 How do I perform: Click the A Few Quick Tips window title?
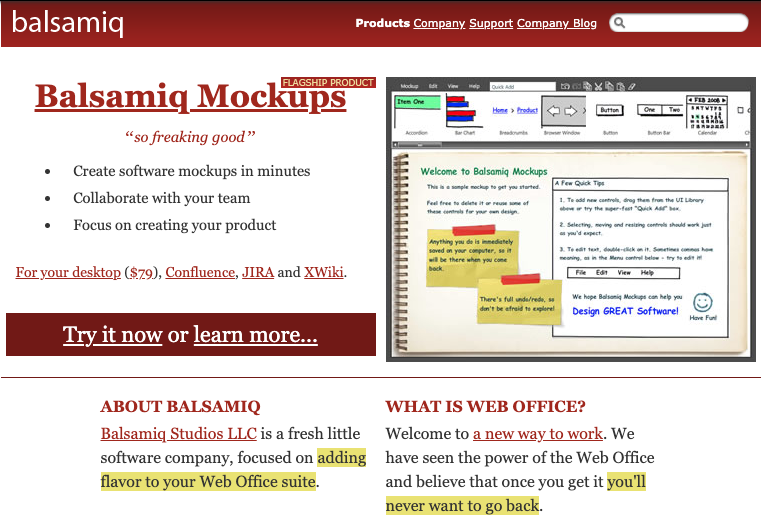click(640, 183)
